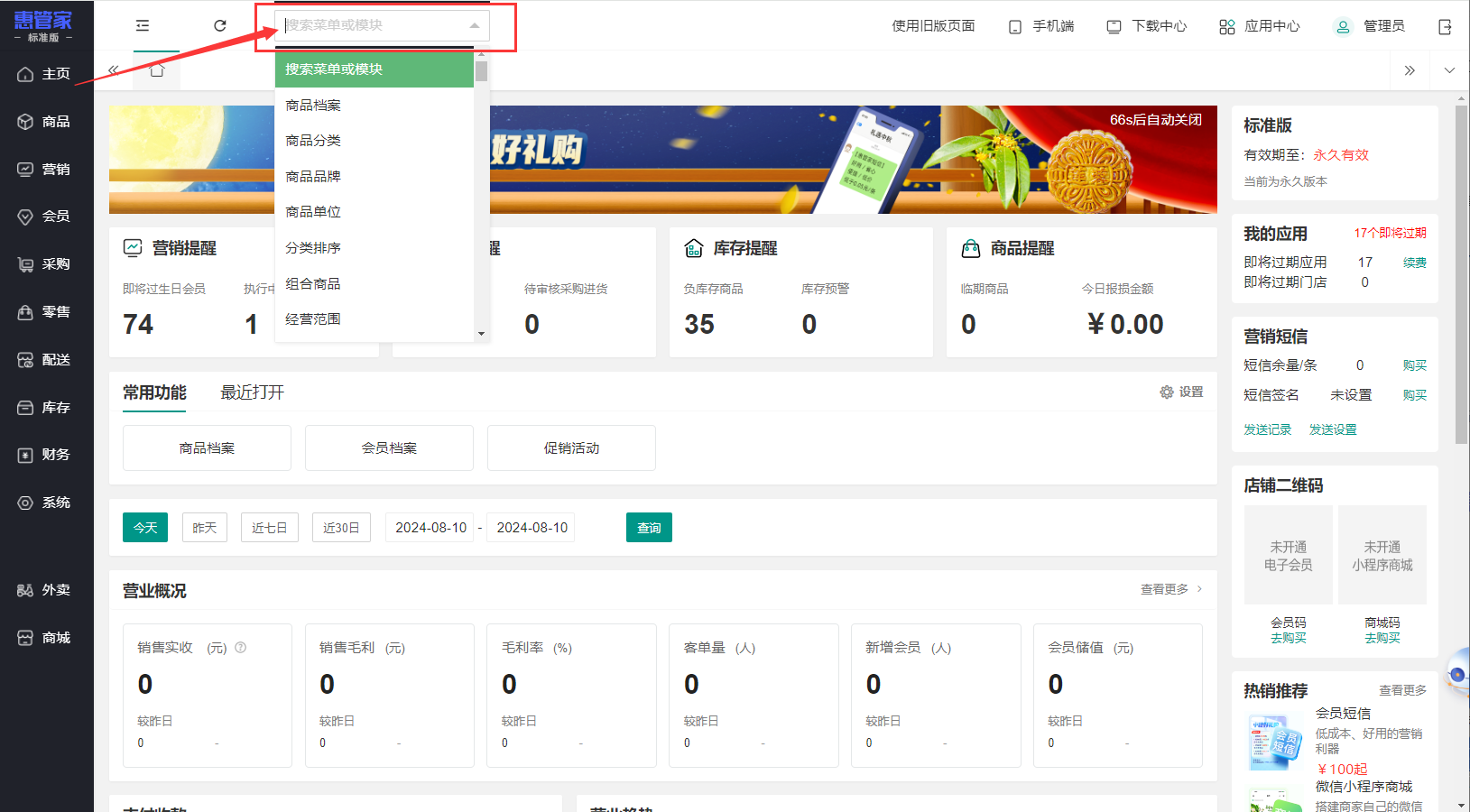Select 商品档案 in the dropdown list
The width and height of the screenshot is (1470, 812).
pyautogui.click(x=374, y=106)
